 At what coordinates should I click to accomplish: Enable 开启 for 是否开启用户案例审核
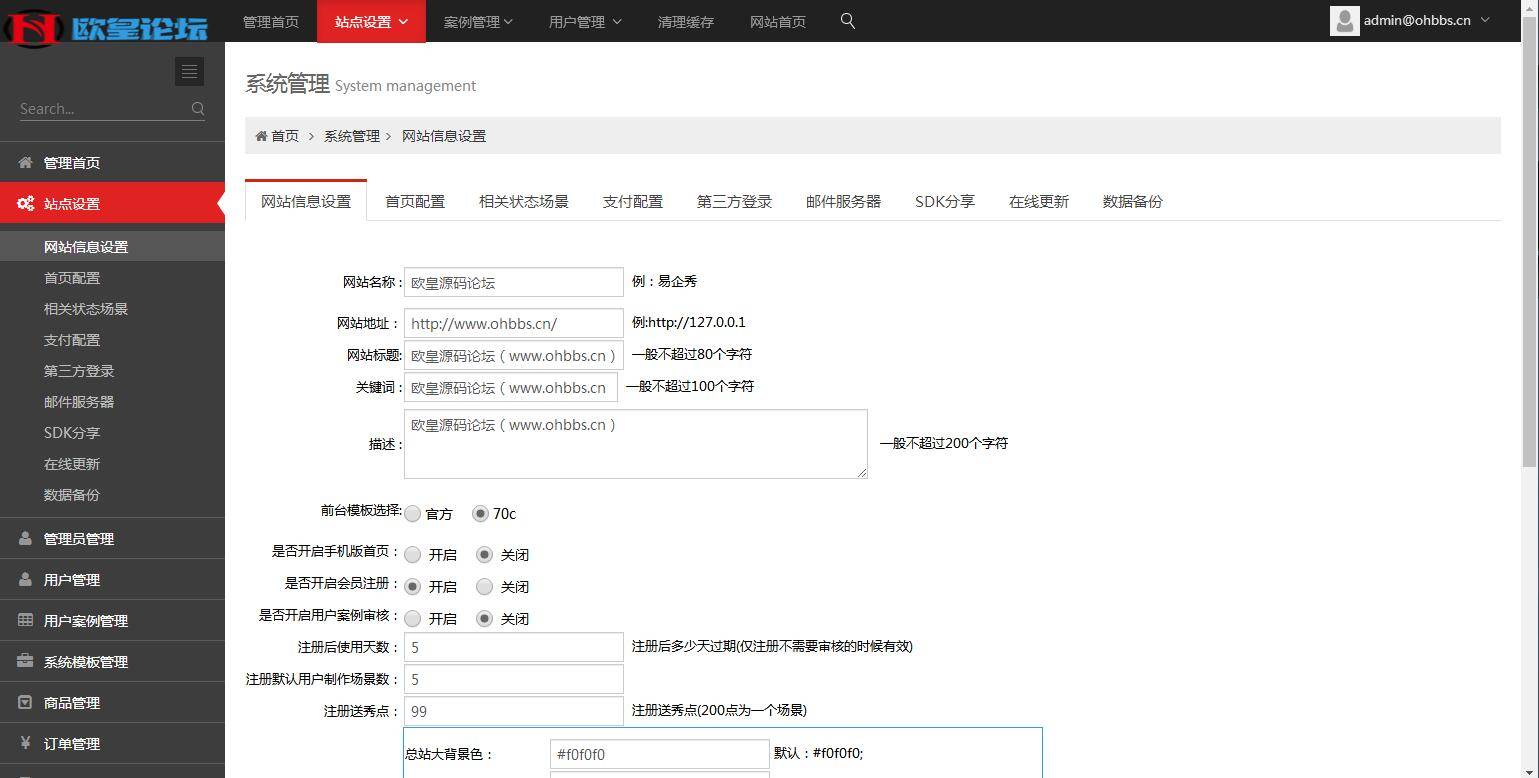tap(413, 618)
